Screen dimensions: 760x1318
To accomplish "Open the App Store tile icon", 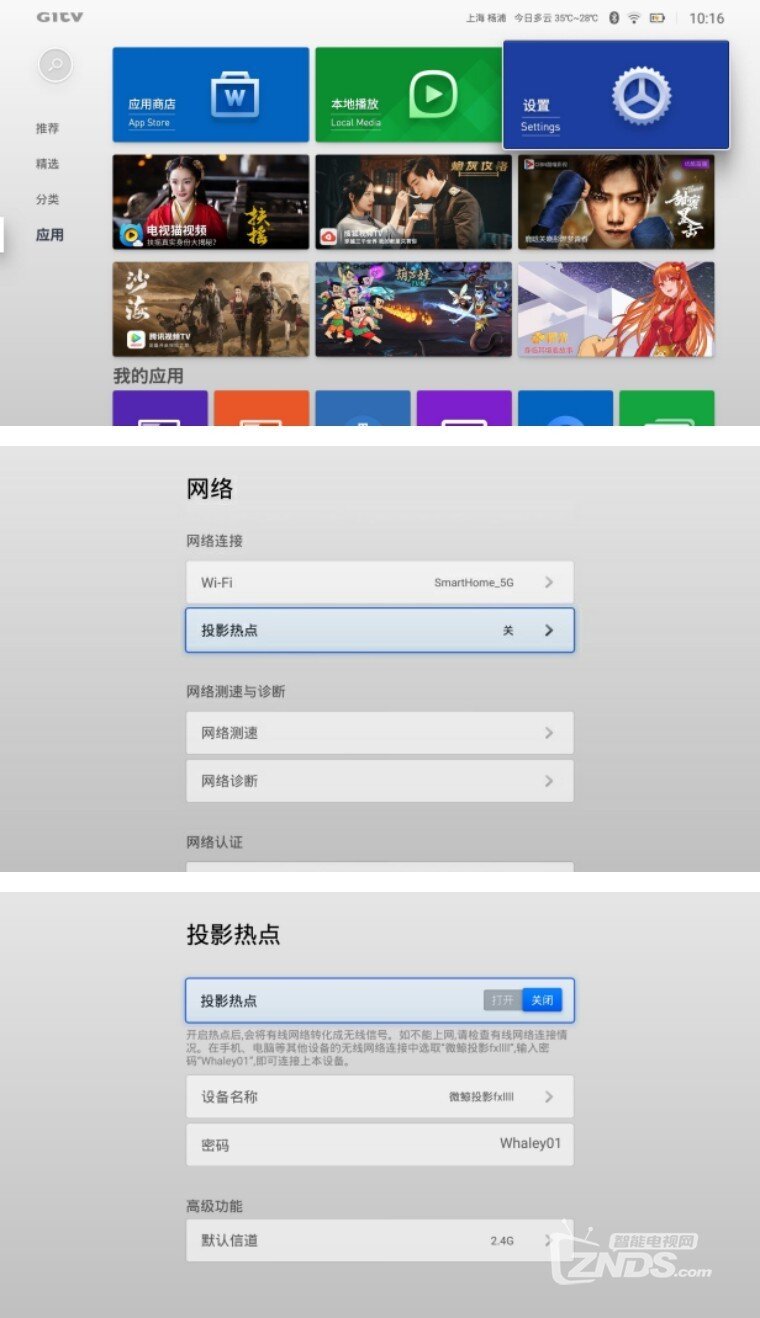I will tap(235, 96).
